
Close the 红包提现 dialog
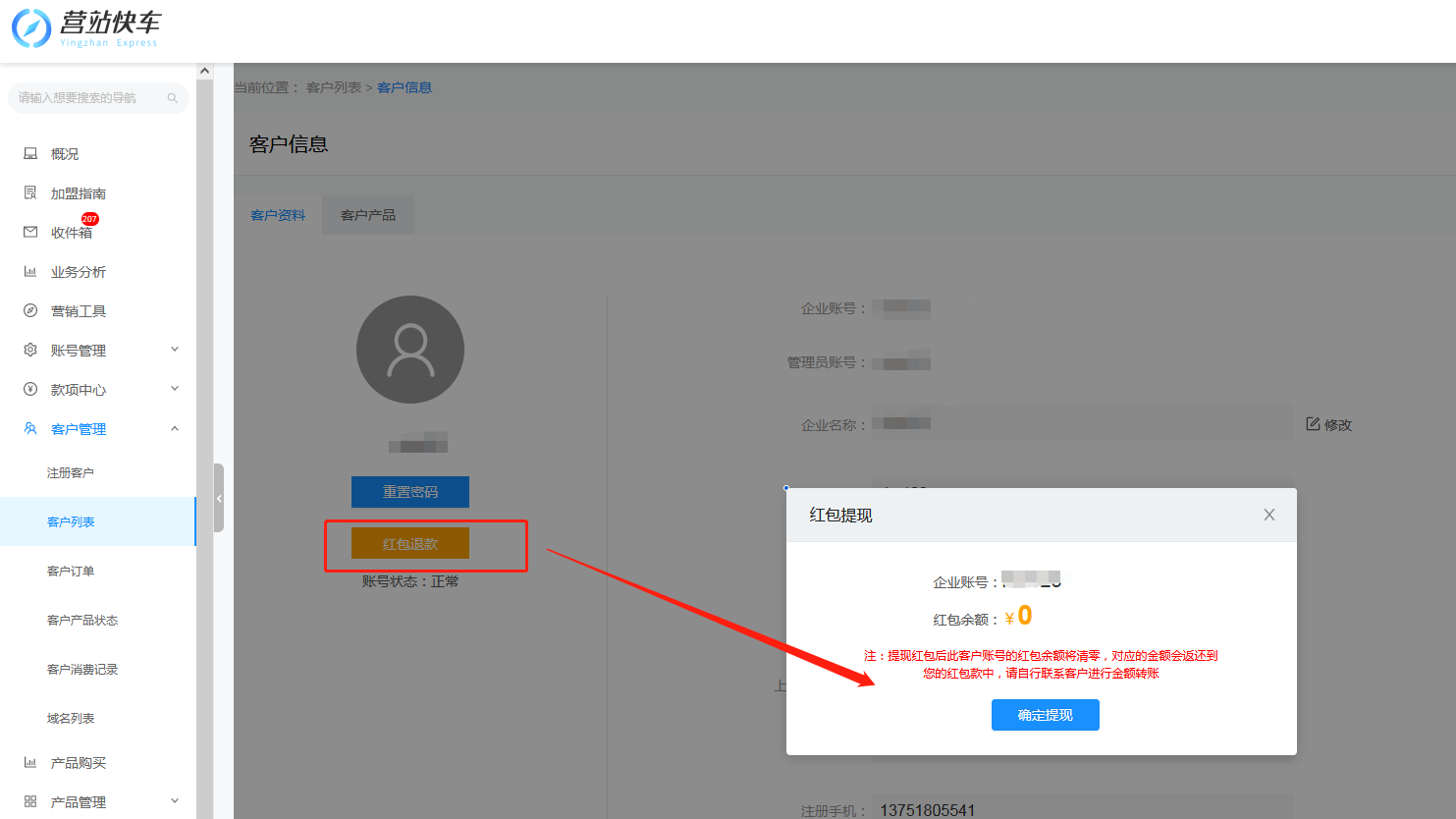pyautogui.click(x=1269, y=515)
